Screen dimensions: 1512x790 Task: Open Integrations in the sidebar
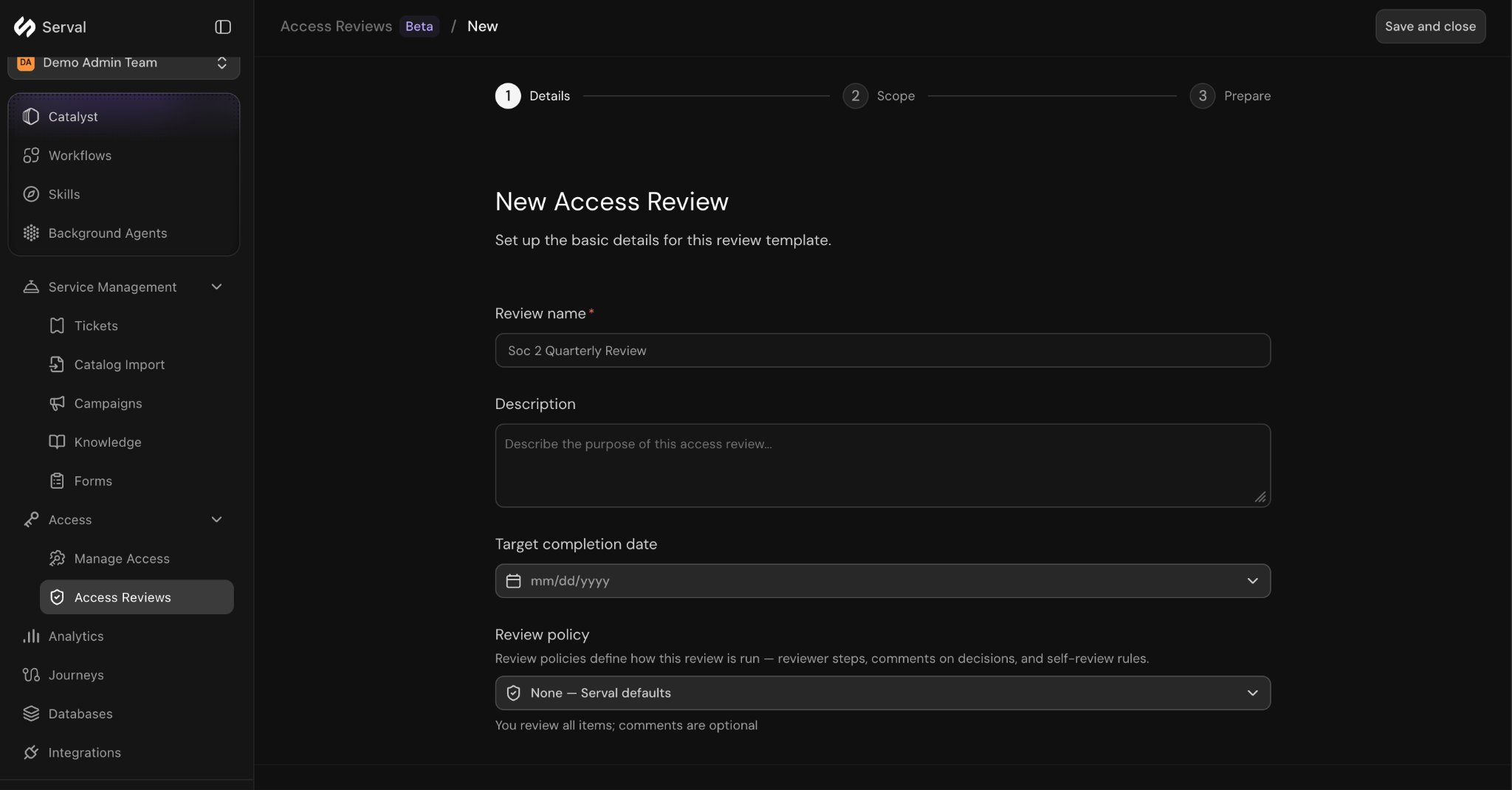[124, 752]
